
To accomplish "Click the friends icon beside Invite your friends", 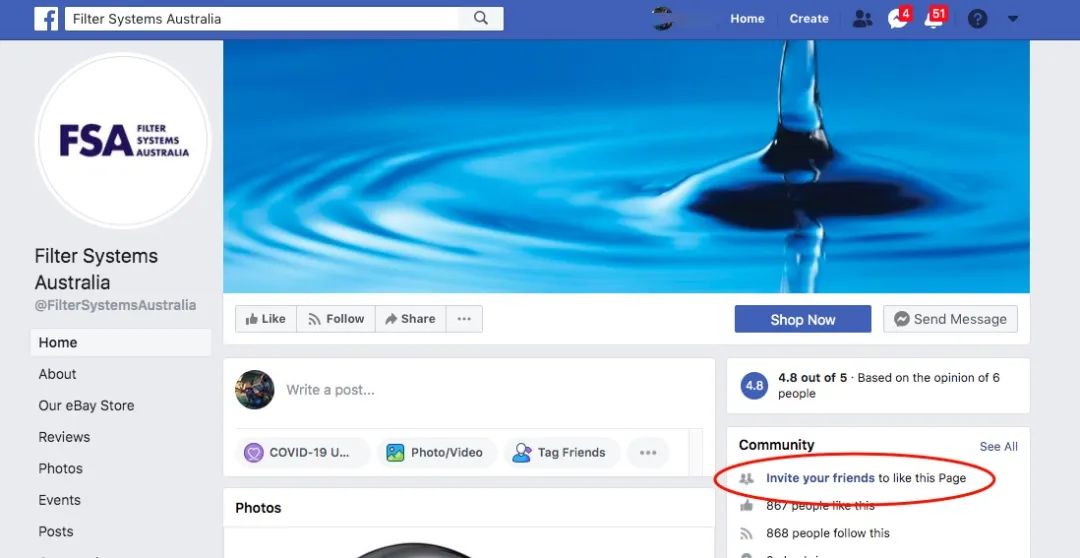I will 746,478.
